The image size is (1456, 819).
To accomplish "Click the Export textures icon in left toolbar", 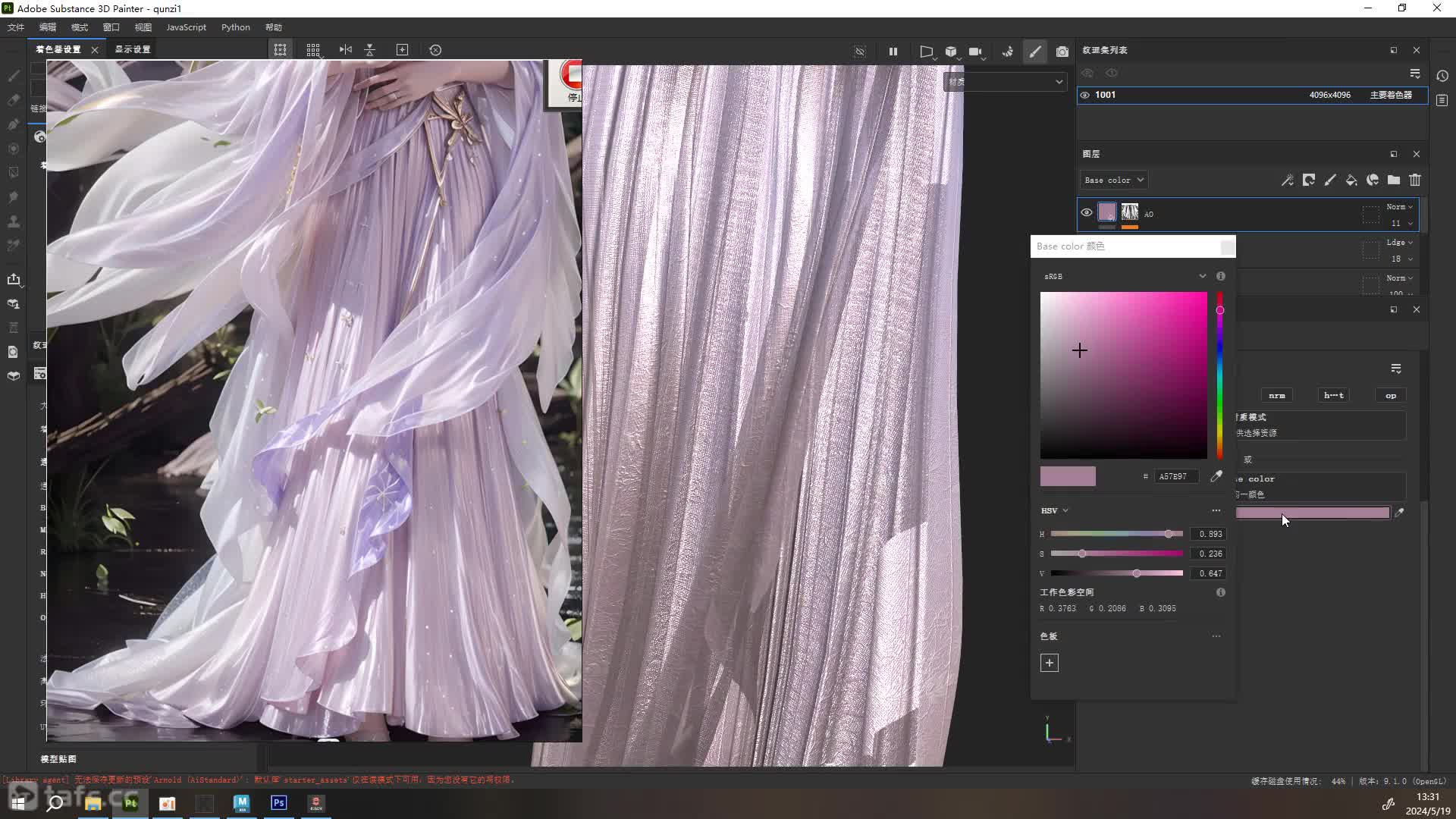I will click(14, 279).
